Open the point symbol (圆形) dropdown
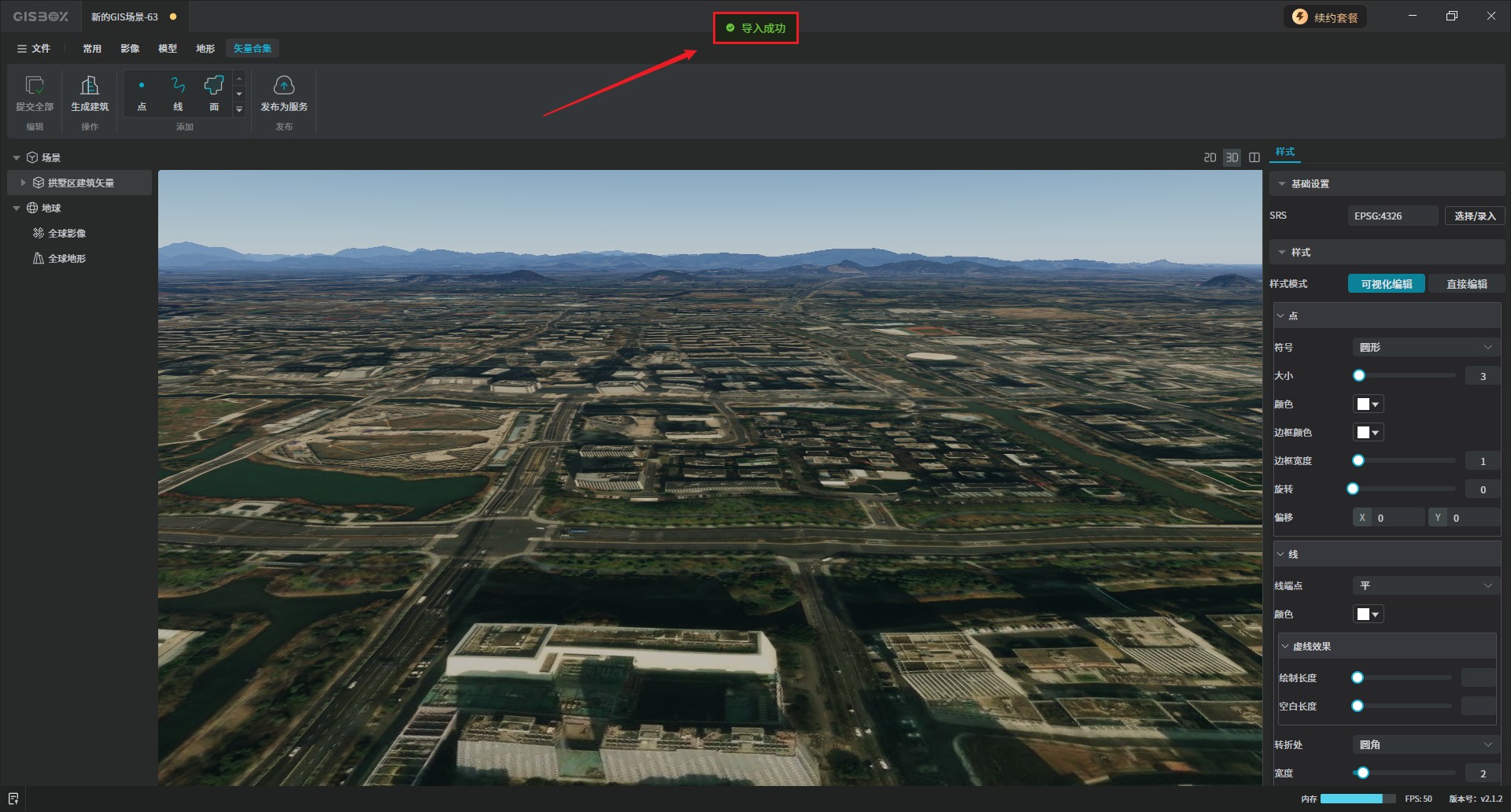This screenshot has width=1511, height=812. point(1424,347)
